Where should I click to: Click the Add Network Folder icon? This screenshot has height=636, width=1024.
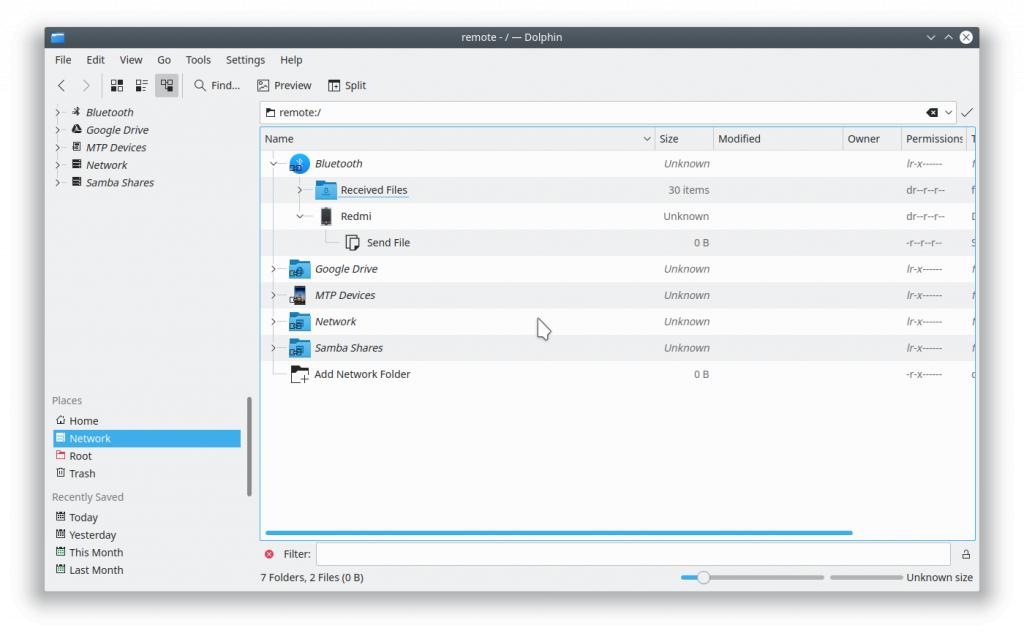(299, 374)
